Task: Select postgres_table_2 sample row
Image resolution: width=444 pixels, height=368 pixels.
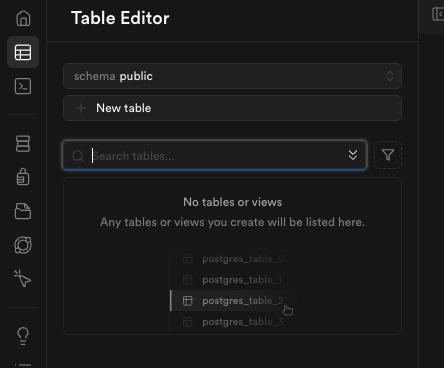Action: pyautogui.click(x=233, y=301)
